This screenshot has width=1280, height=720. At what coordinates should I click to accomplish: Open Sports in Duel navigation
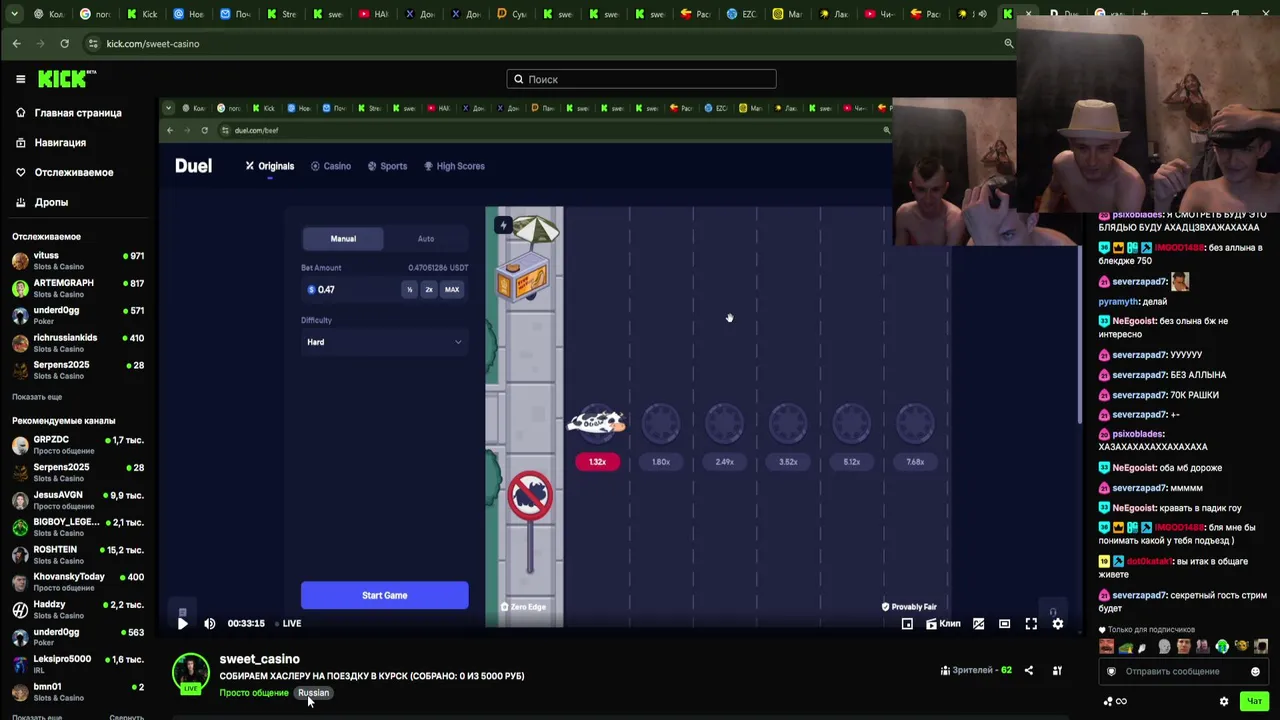(387, 166)
